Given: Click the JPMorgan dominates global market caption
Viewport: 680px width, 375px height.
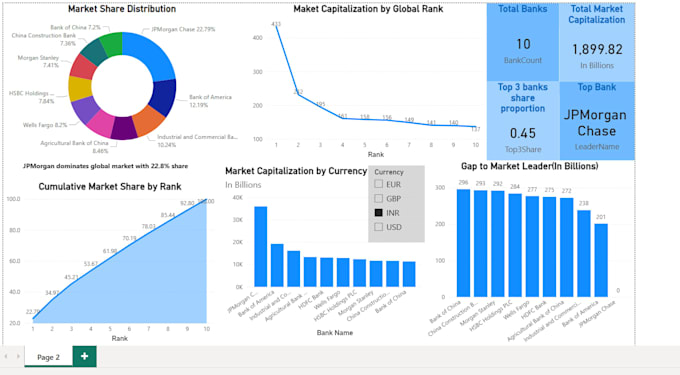Looking at the screenshot, I should point(105,166).
